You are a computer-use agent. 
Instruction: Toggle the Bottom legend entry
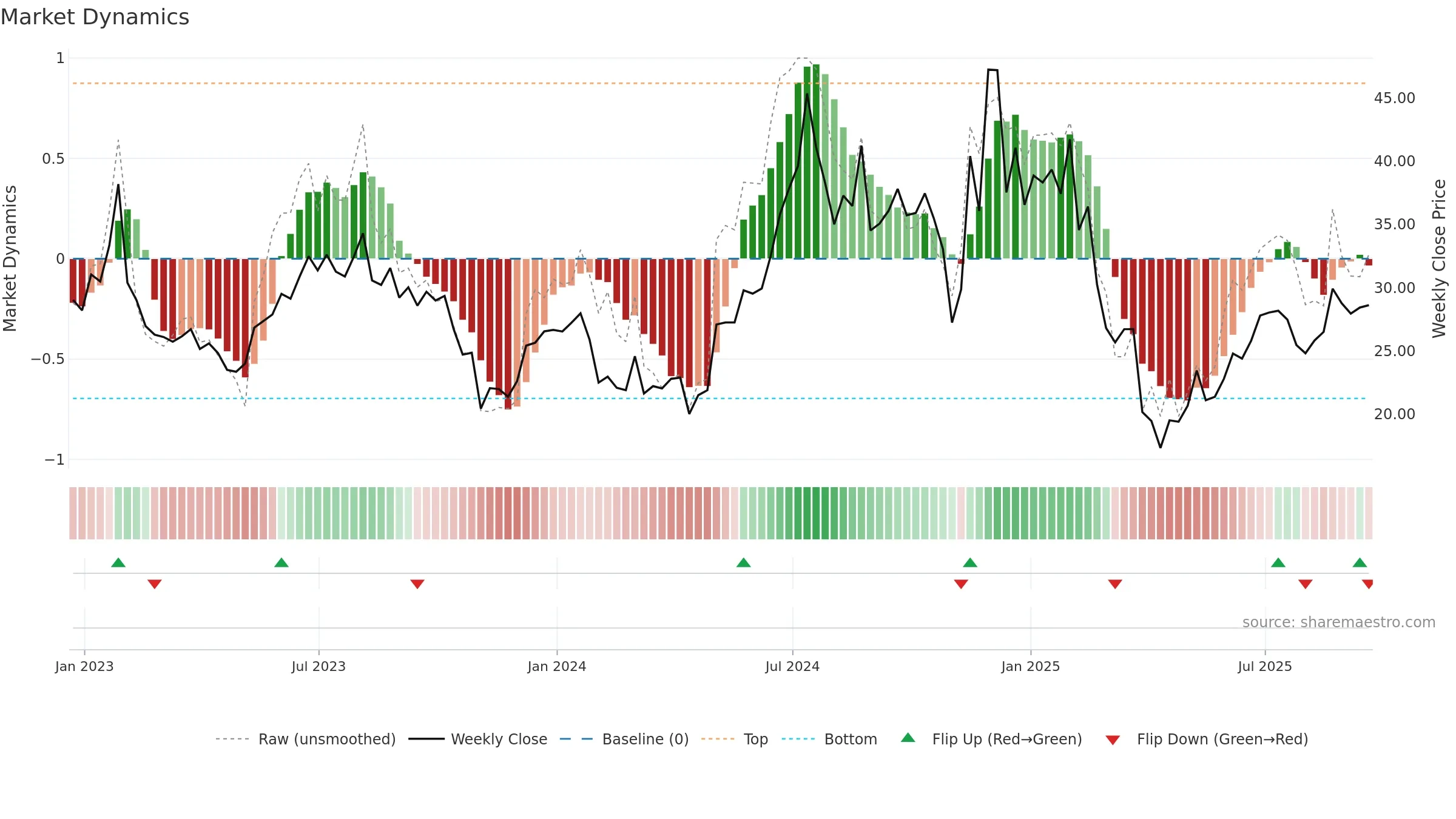coord(829,739)
